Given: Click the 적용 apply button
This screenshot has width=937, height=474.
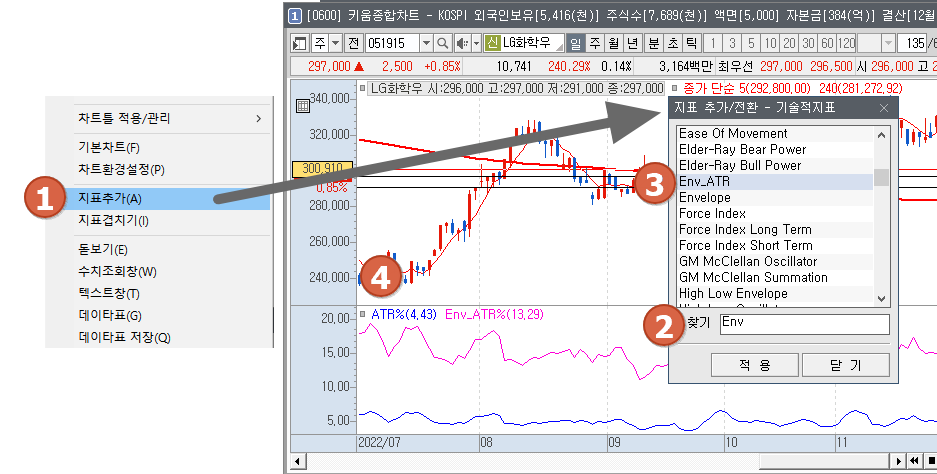Looking at the screenshot, I should click(755, 365).
